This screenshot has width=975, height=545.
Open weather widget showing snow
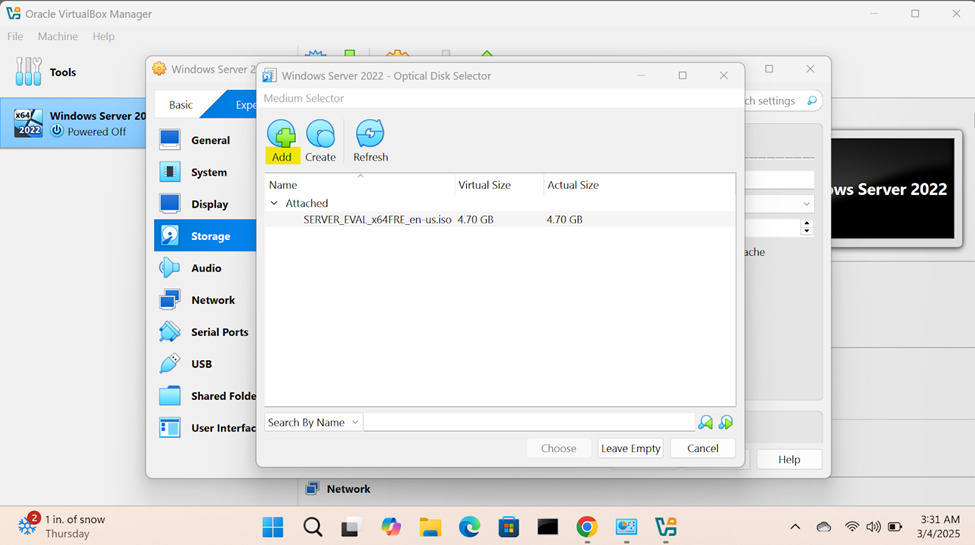62,526
